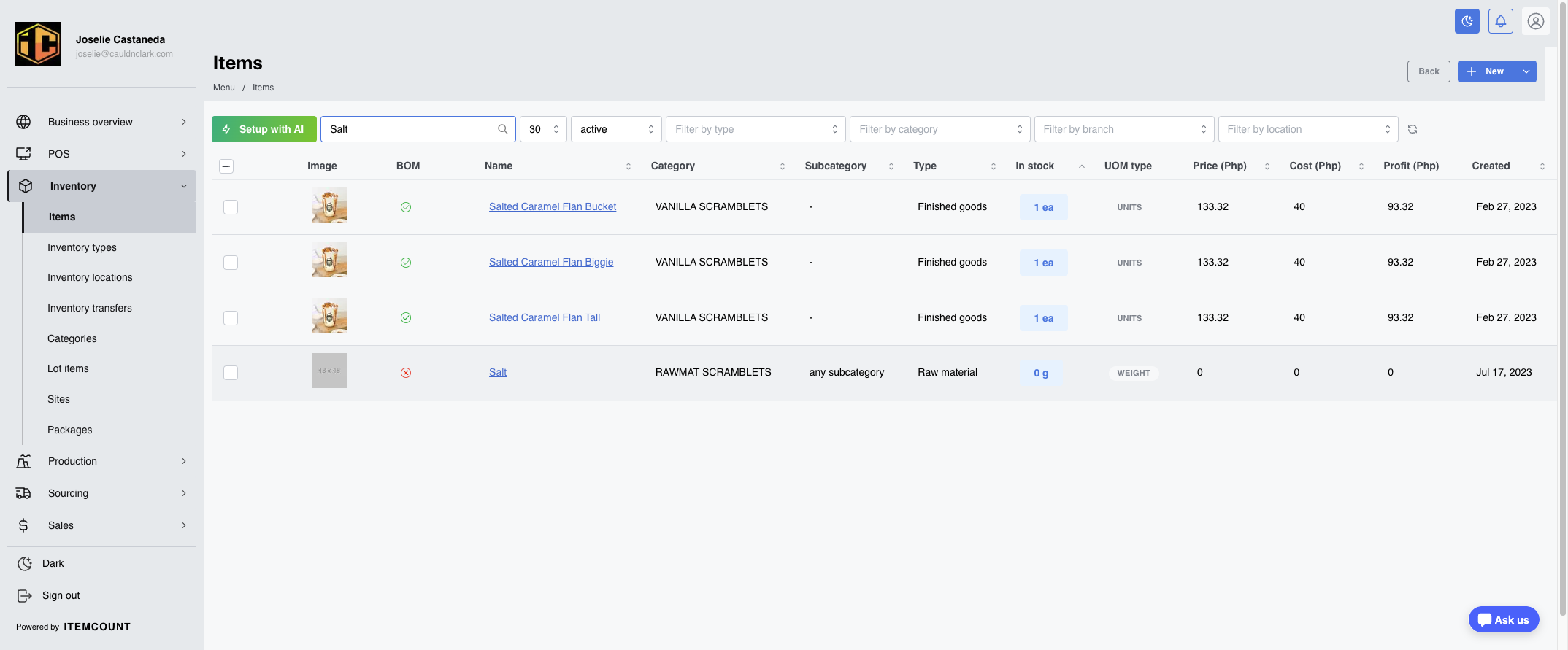This screenshot has width=1568, height=650.
Task: Click the Salted Caramel Flan Tall thumbnail
Action: tap(329, 315)
